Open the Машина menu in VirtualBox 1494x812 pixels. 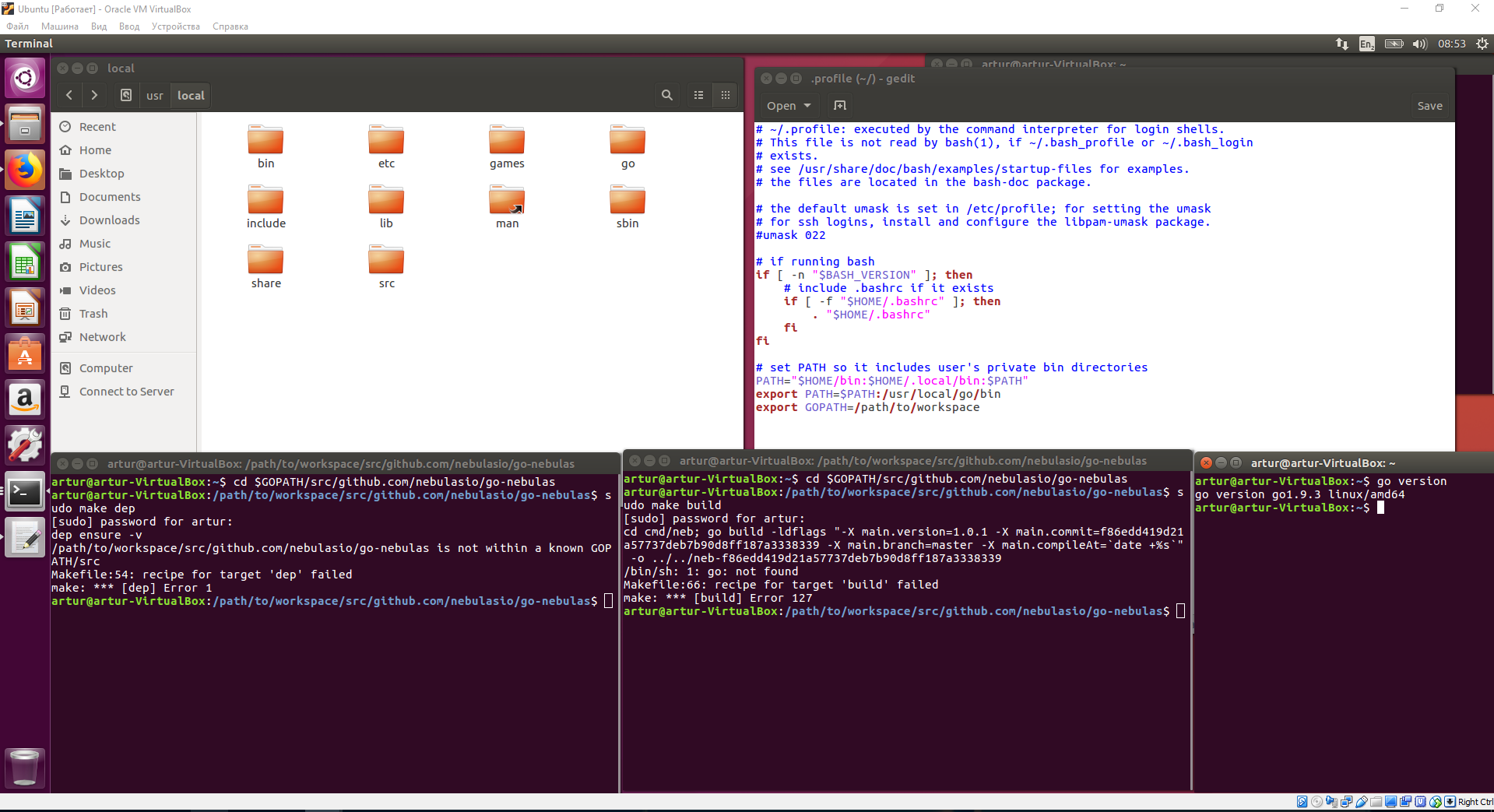[x=60, y=26]
